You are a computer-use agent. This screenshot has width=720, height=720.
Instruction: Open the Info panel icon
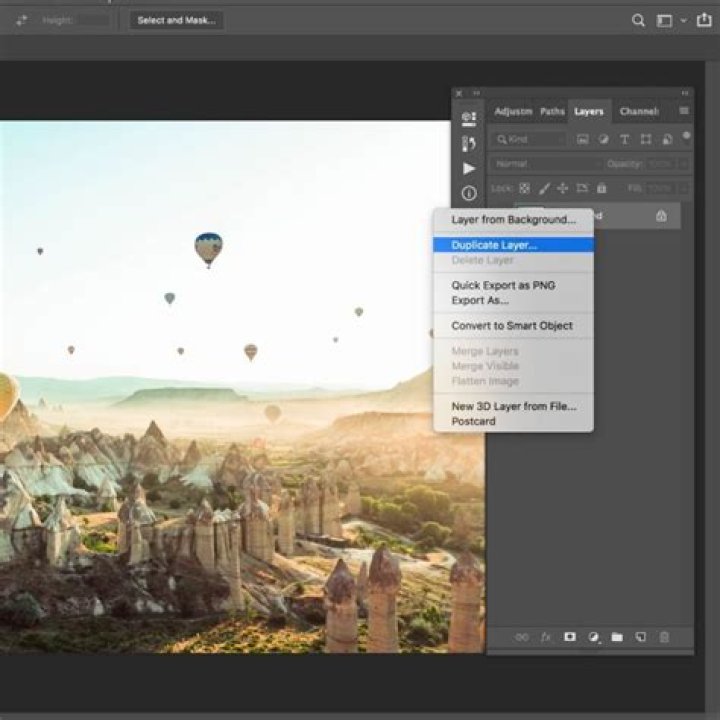468,193
